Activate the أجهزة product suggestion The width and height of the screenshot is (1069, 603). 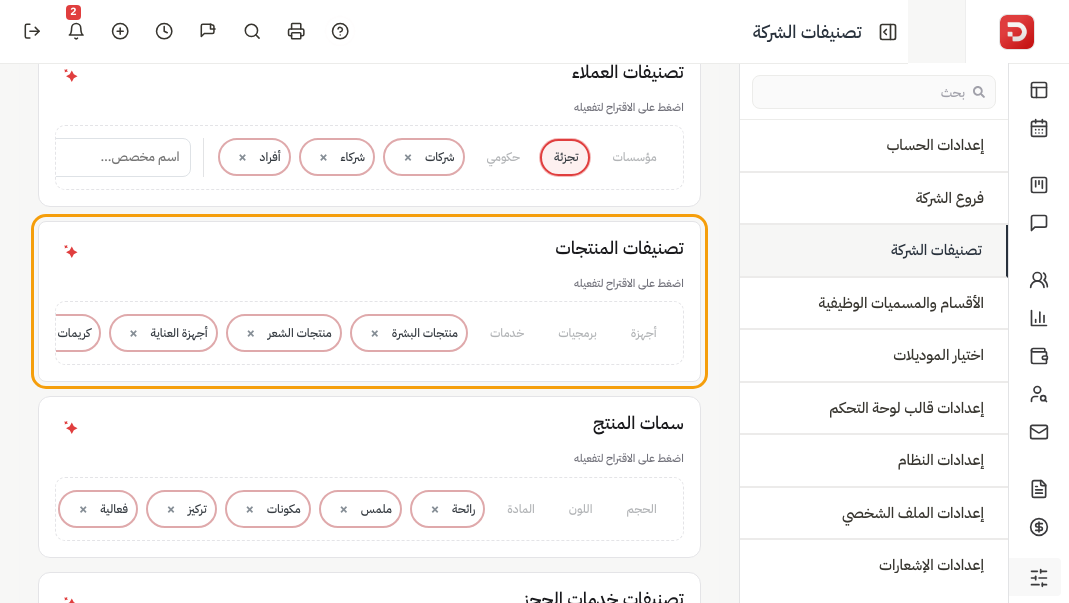[644, 333]
